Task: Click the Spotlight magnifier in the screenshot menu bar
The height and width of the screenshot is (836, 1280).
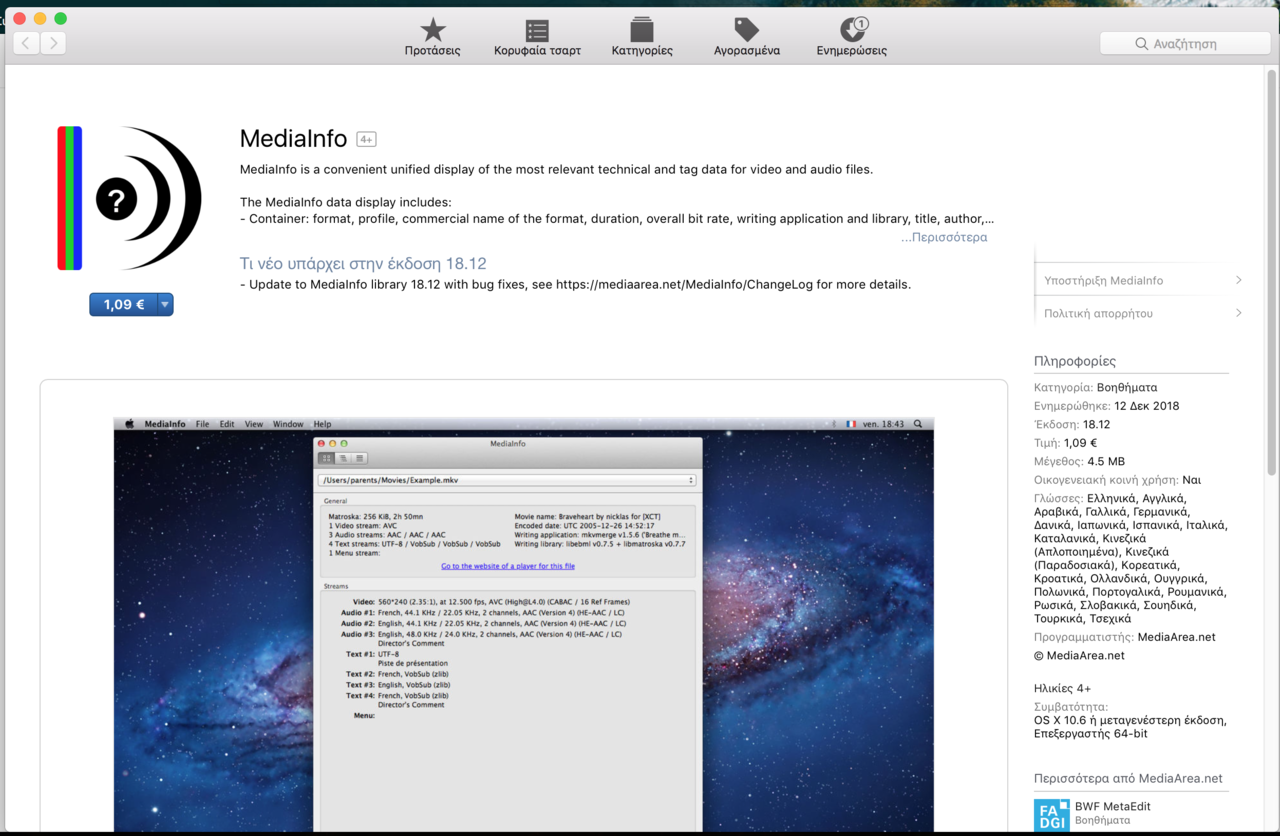Action: pyautogui.click(x=918, y=424)
